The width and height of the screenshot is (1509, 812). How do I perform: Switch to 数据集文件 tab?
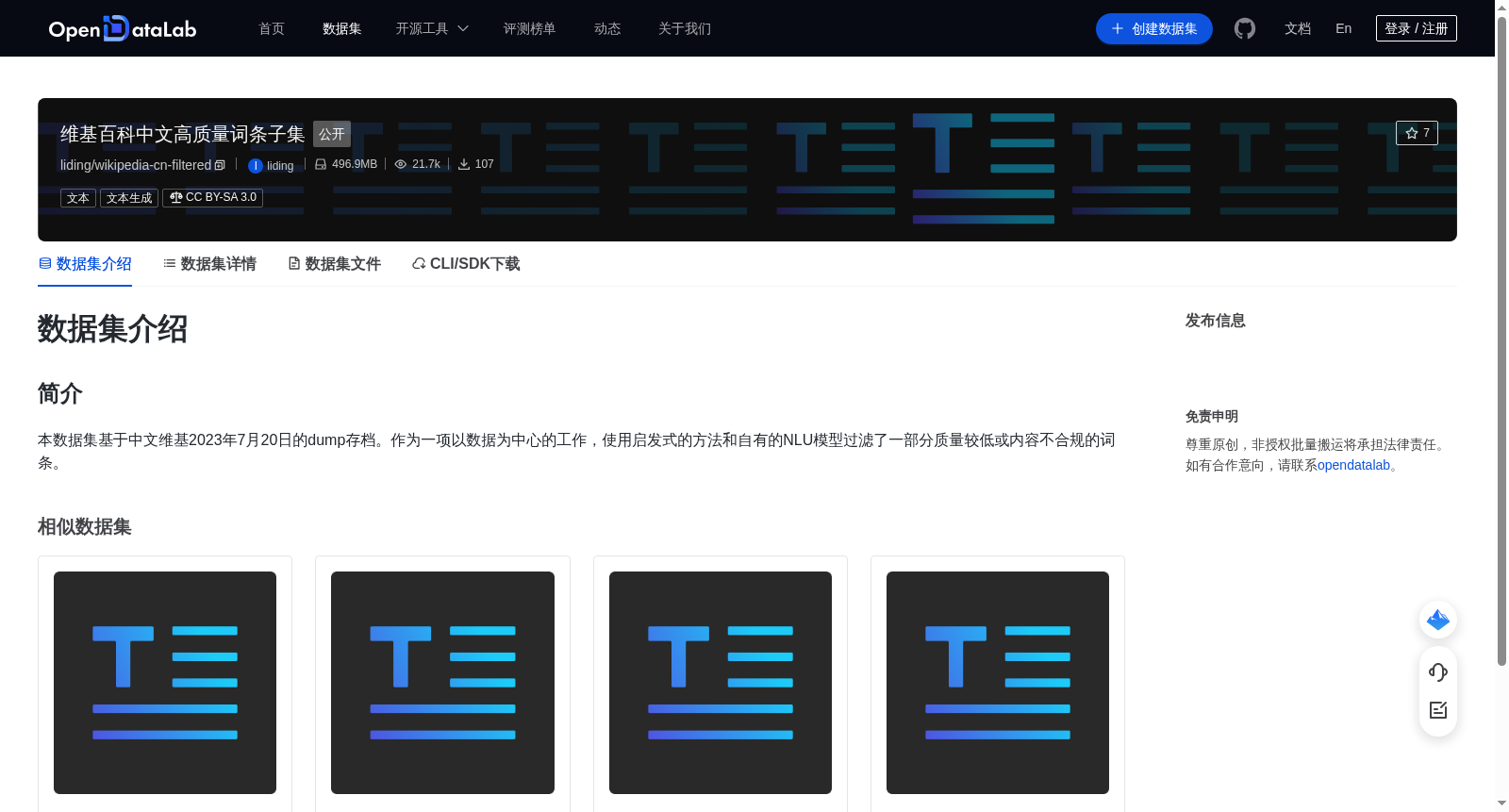coord(334,264)
